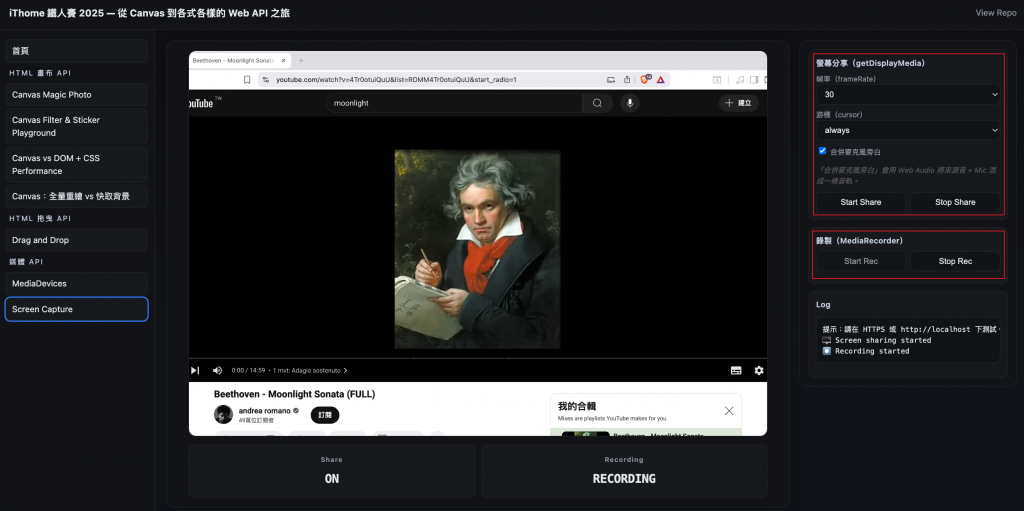Click the Stop Share button
This screenshot has height=511, width=1024.
point(955,202)
